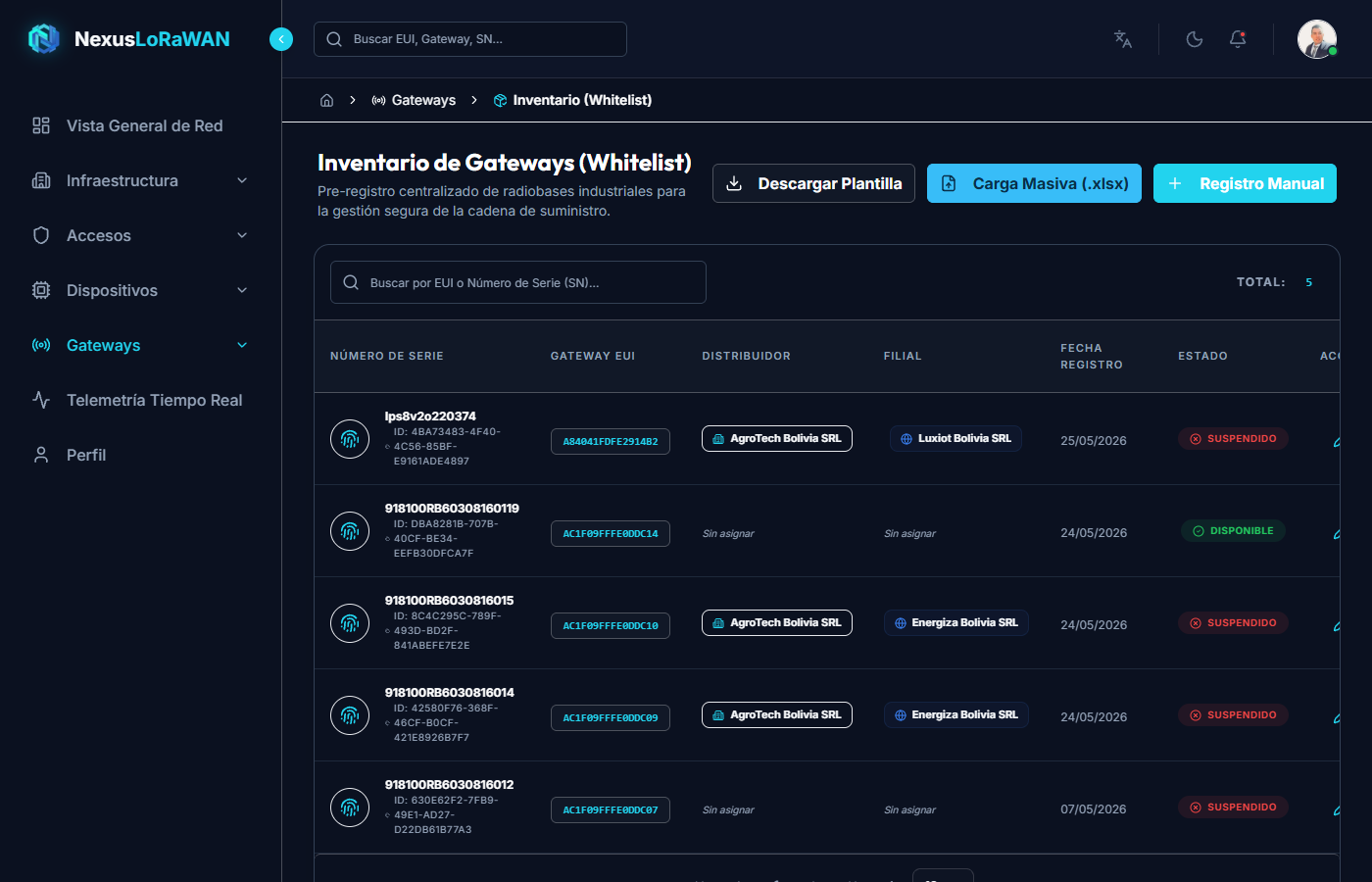Screen dimensions: 1372x882
Task: Open notifications from the bell icon
Action: pyautogui.click(x=1238, y=39)
